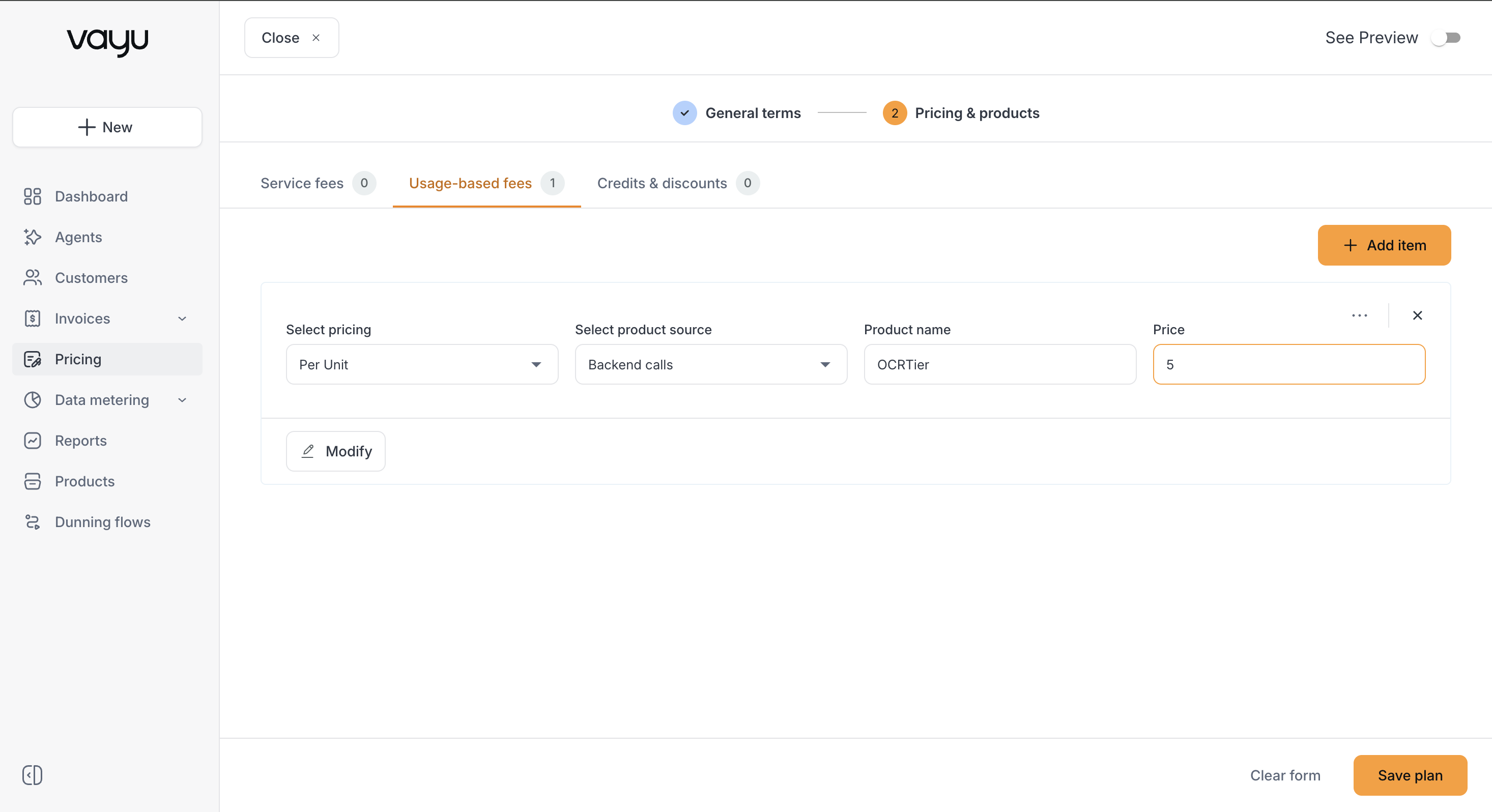This screenshot has height=812, width=1492.
Task: Switch to Credits & discounts tab
Action: 678,183
